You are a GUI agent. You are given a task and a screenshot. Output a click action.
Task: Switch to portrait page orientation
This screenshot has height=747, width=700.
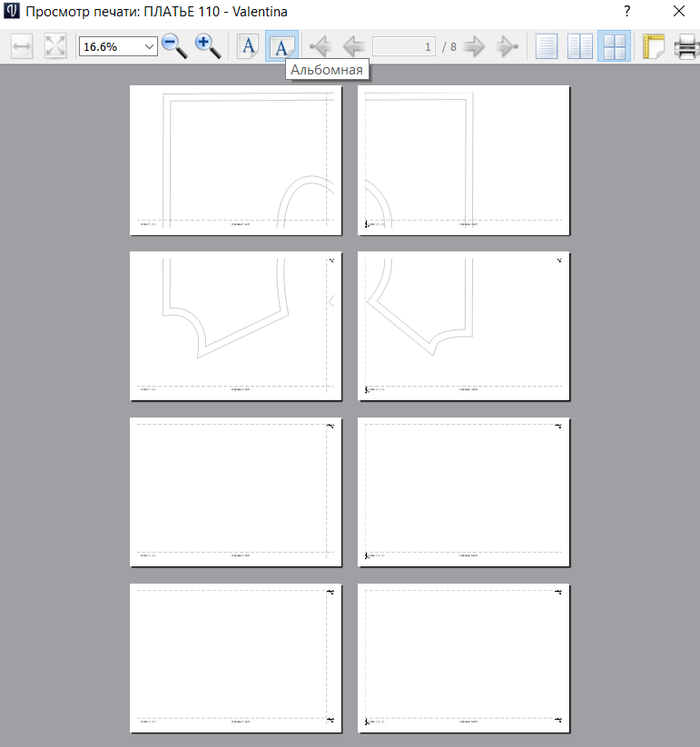click(x=249, y=47)
